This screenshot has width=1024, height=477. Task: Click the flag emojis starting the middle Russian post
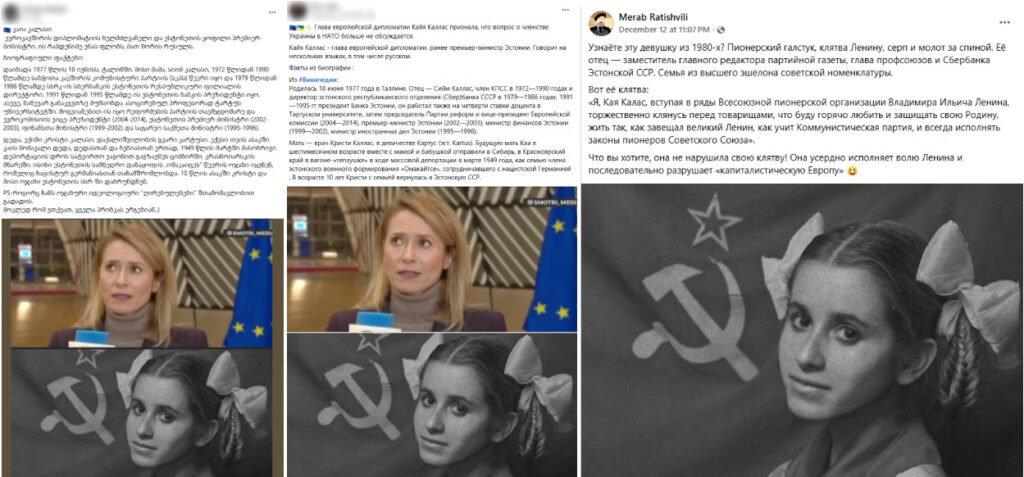(298, 29)
